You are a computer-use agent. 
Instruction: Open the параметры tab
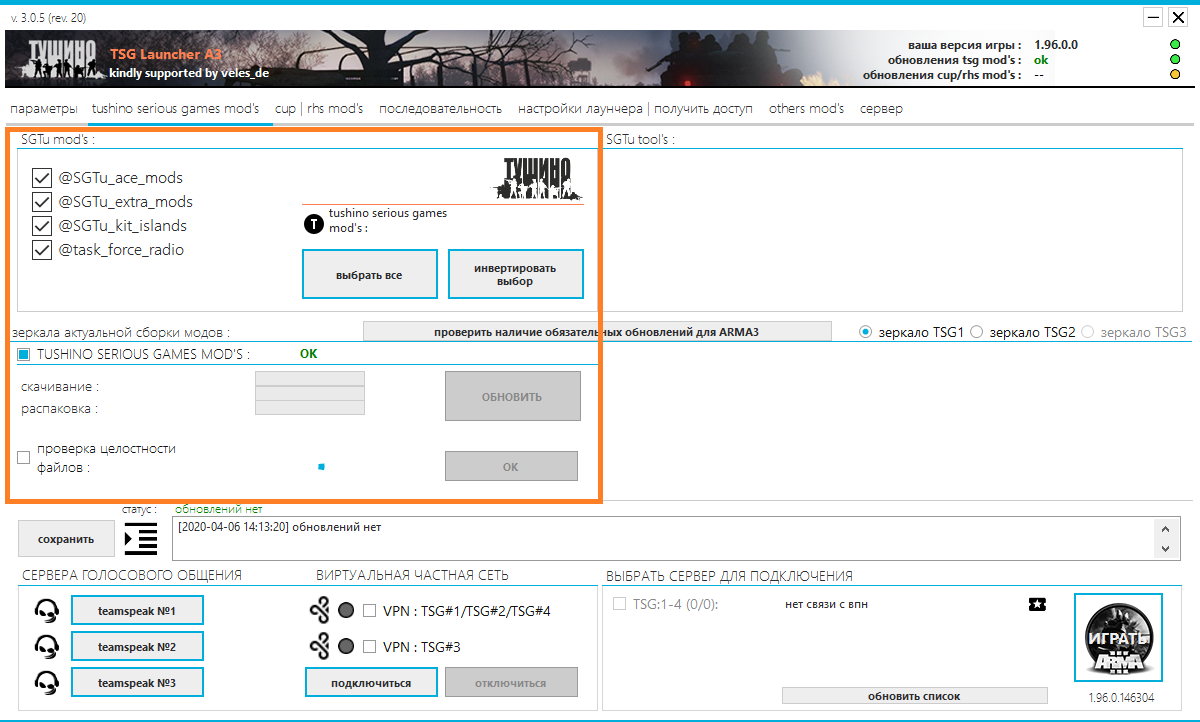tap(43, 109)
